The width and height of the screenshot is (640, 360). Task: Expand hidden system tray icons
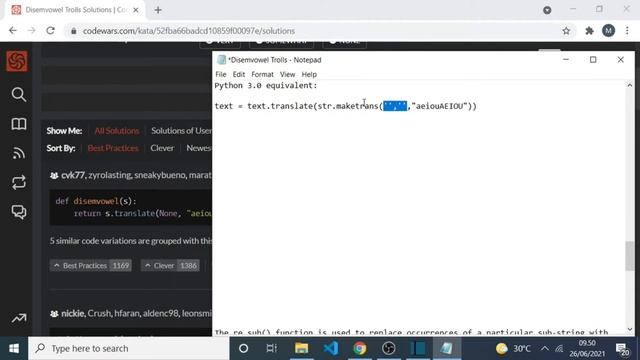[x=544, y=349]
